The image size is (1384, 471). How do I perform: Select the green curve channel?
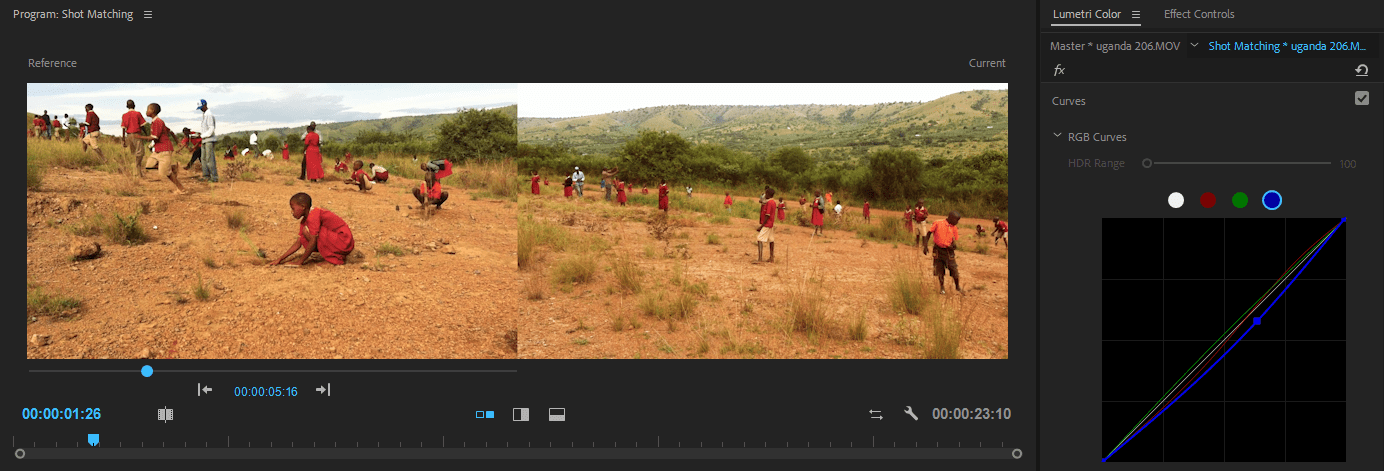pyautogui.click(x=1240, y=200)
